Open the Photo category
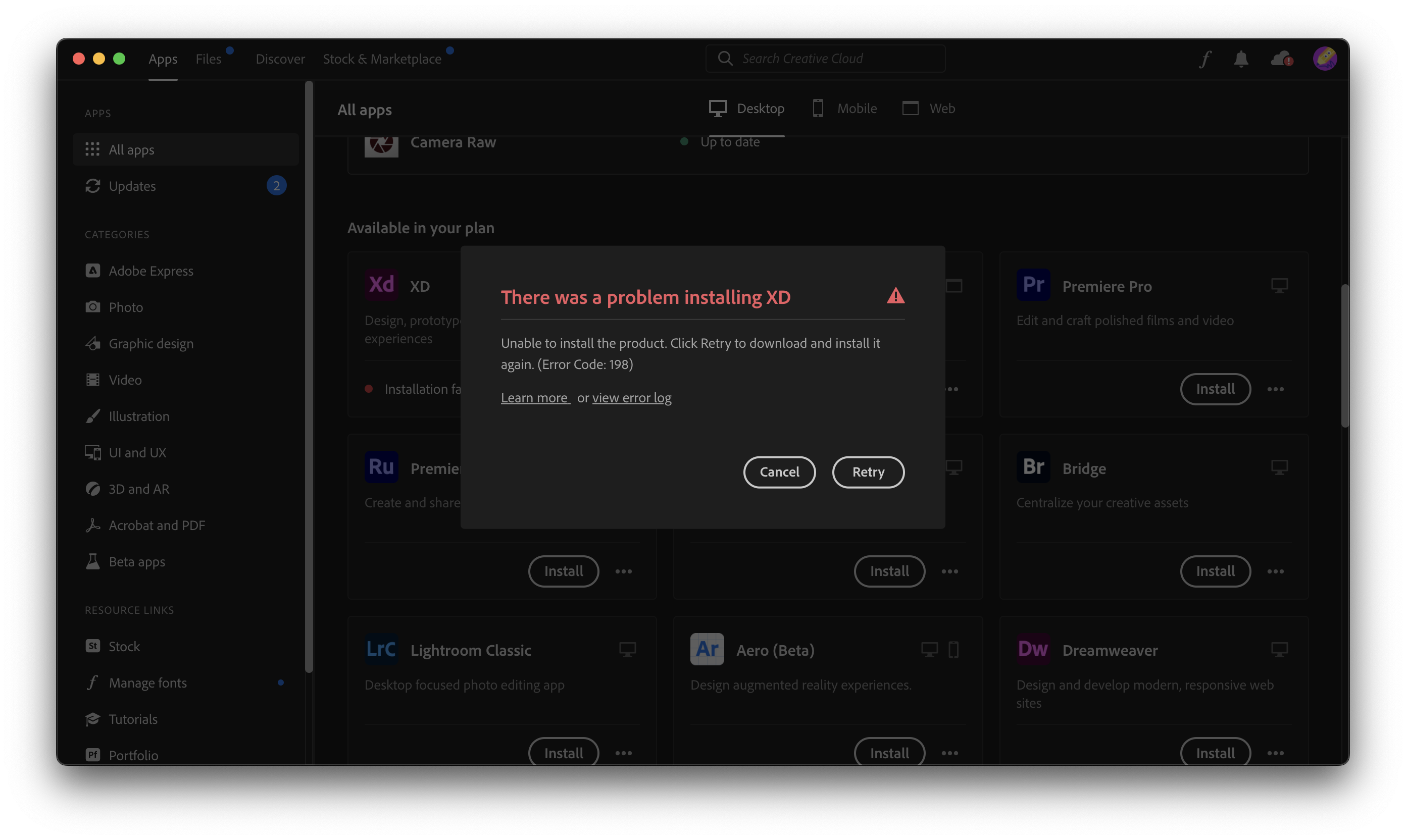Viewport: 1406px width, 840px height. click(x=186, y=307)
